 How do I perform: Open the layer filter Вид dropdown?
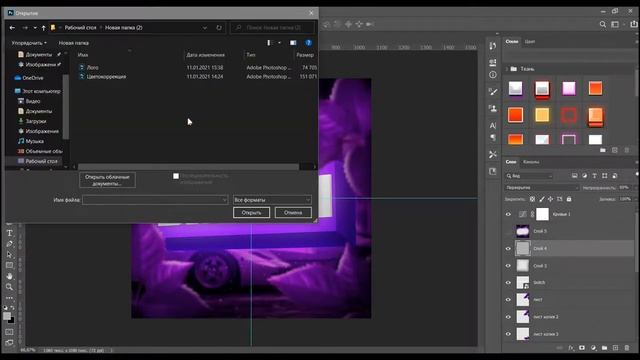[529, 176]
